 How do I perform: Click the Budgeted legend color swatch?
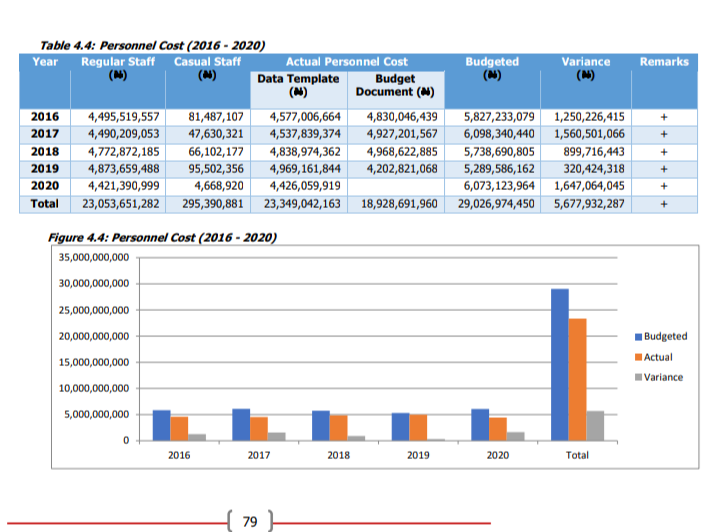point(638,337)
